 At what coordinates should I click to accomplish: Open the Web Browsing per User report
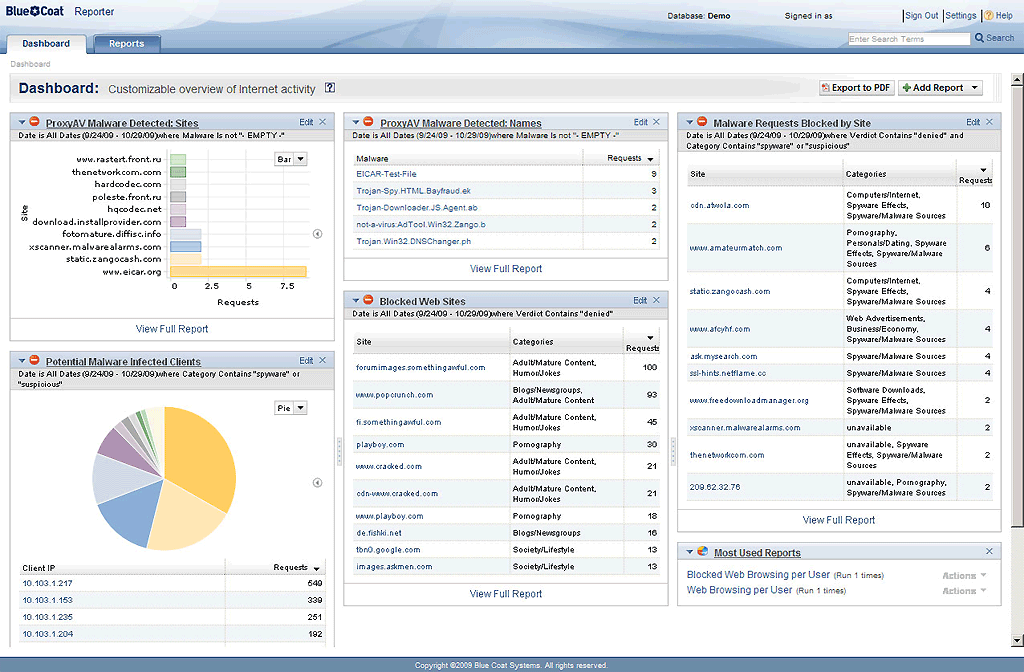click(739, 590)
